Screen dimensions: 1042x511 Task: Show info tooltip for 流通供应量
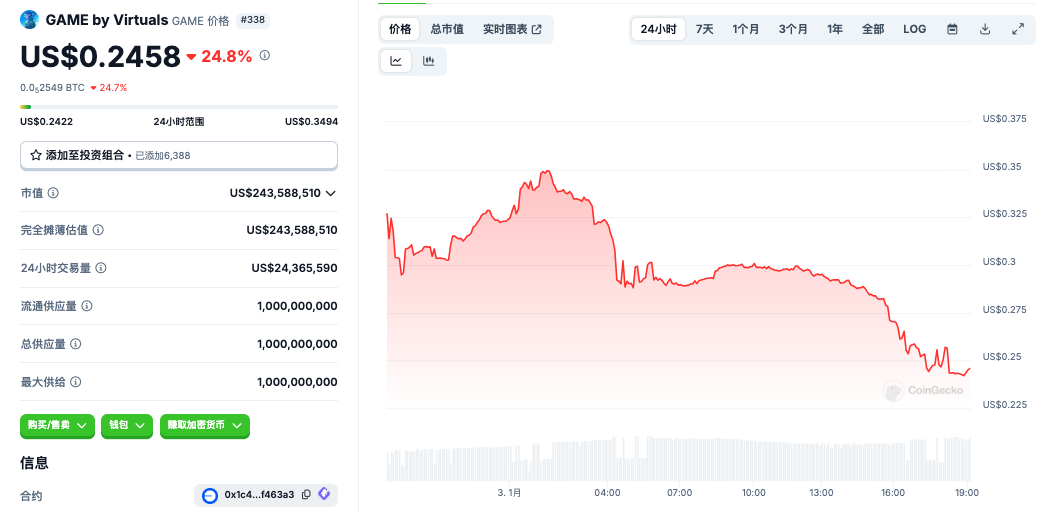click(x=86, y=306)
